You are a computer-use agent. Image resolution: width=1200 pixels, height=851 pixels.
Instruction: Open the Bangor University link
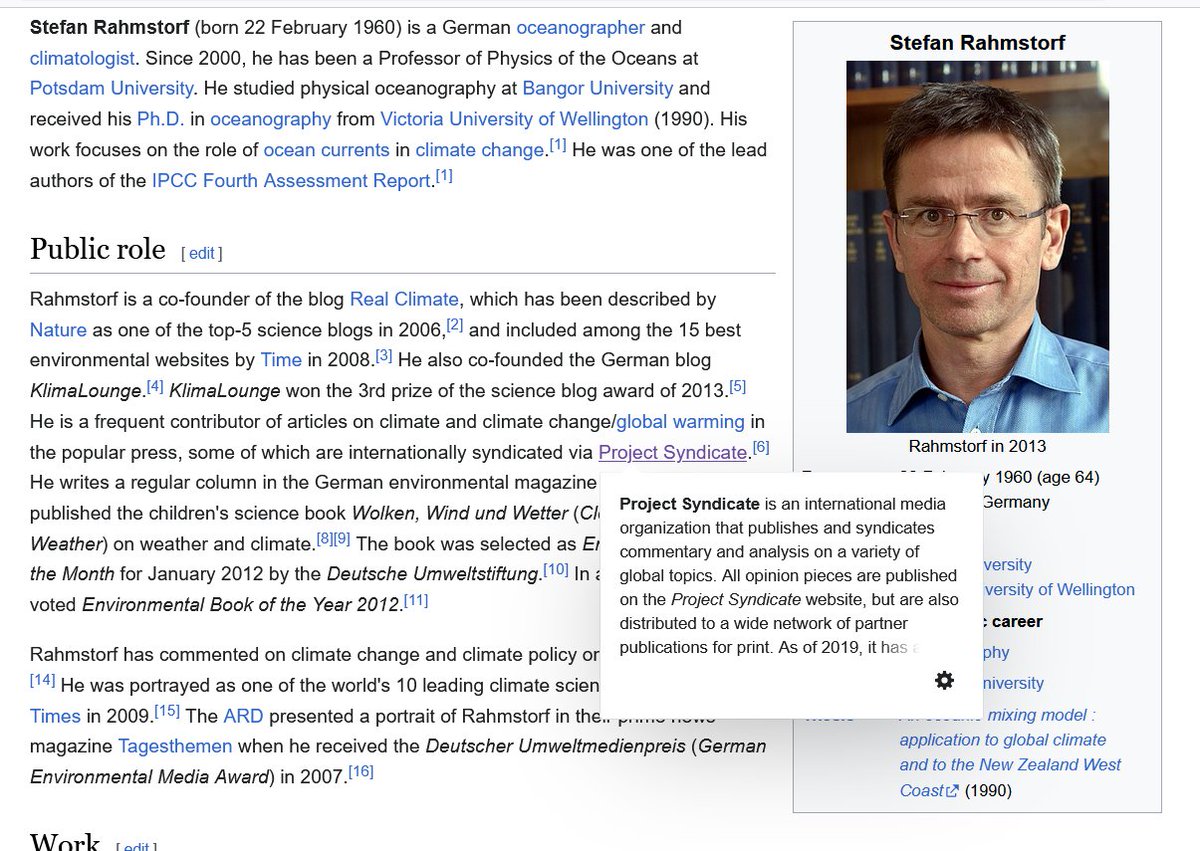tap(598, 88)
